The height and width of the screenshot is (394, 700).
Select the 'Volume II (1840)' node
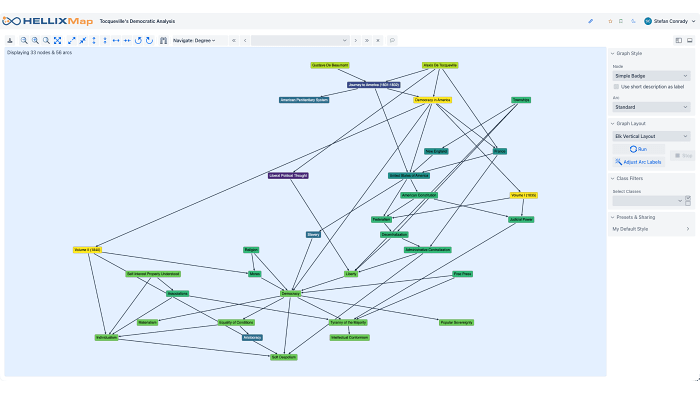88,250
